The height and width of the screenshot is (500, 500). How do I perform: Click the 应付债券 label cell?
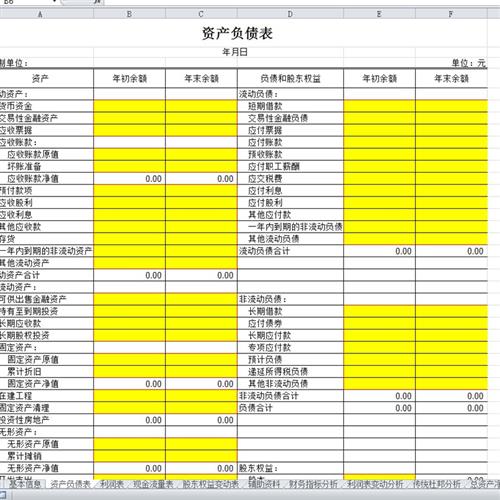click(290, 323)
